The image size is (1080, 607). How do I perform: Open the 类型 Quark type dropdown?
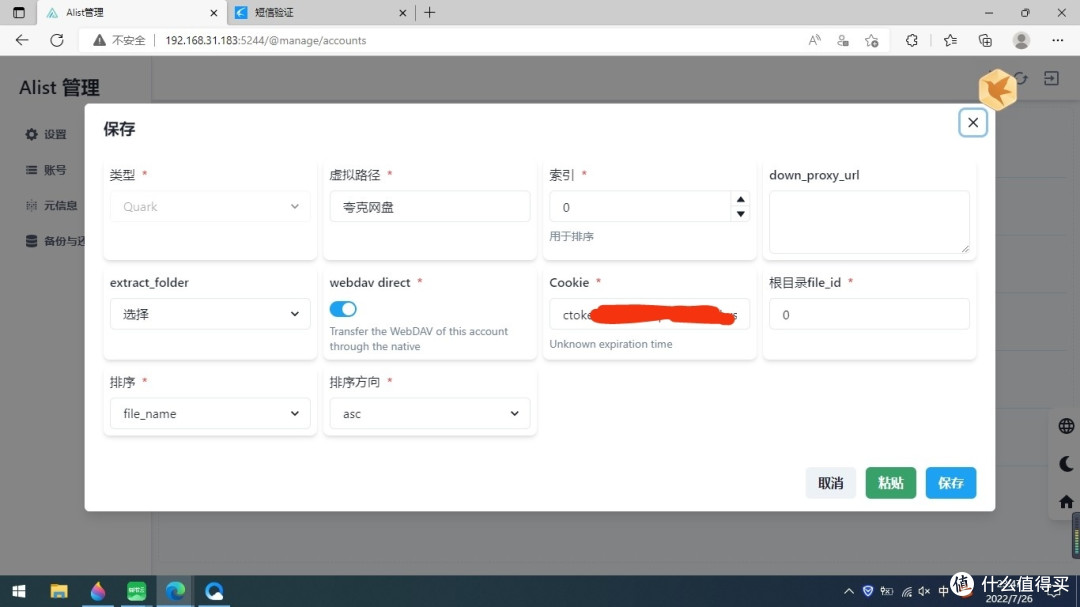click(209, 206)
